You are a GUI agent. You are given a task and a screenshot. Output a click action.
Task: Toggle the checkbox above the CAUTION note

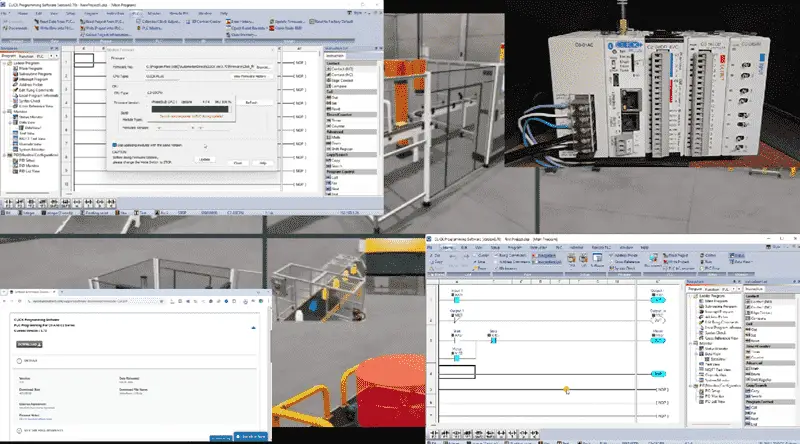(x=114, y=145)
